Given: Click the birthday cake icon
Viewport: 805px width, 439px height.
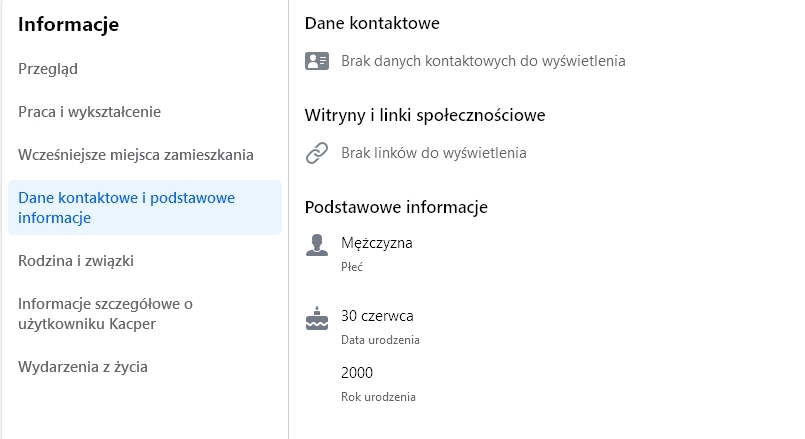Looking at the screenshot, I should point(317,319).
